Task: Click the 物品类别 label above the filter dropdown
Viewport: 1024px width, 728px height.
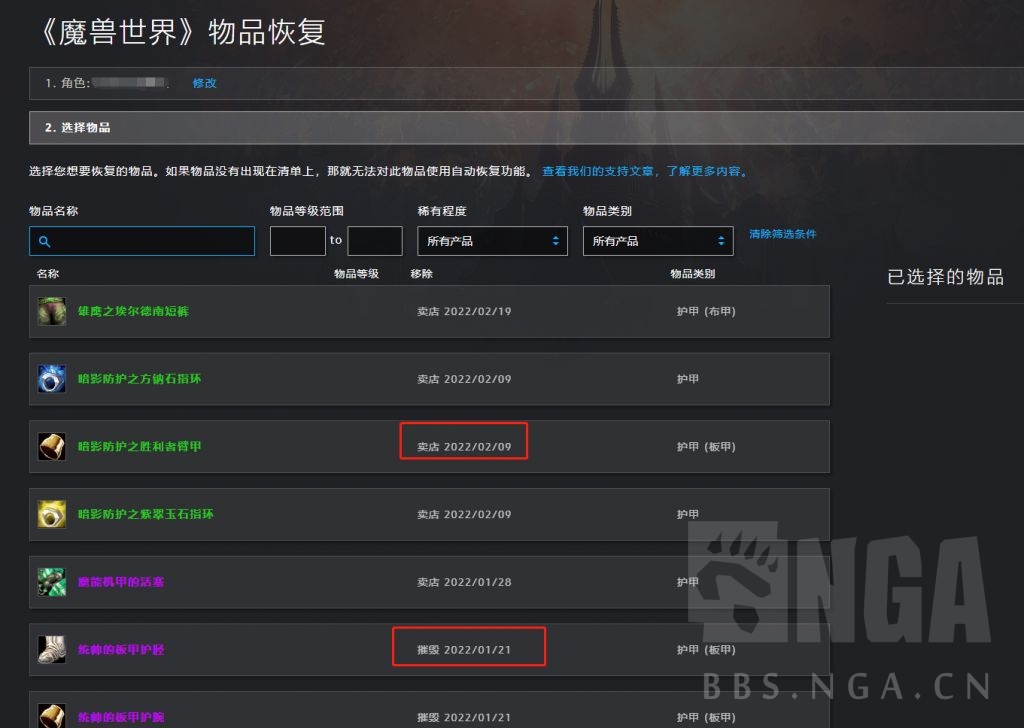Action: coord(607,211)
